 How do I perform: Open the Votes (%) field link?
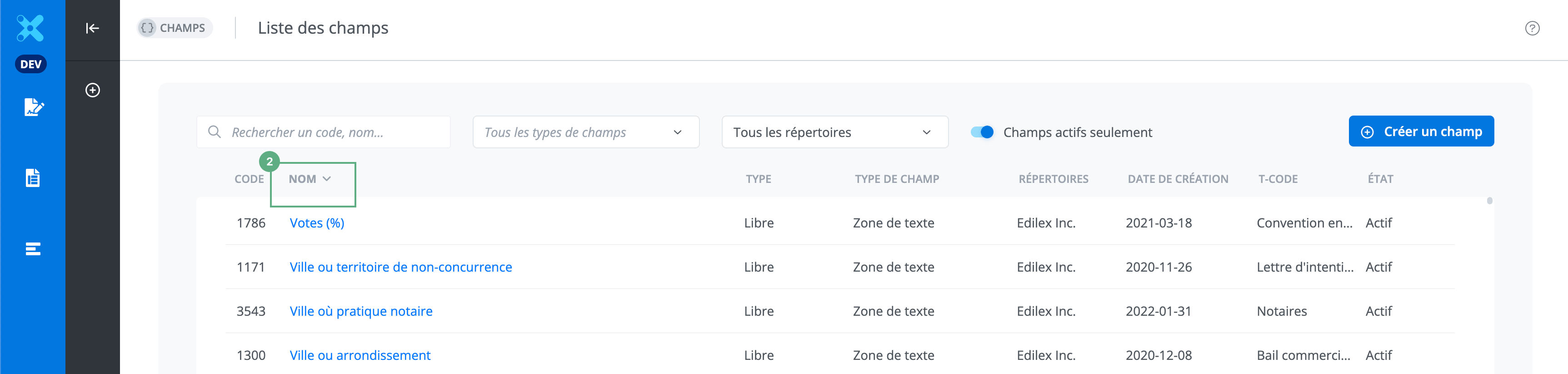click(x=316, y=223)
